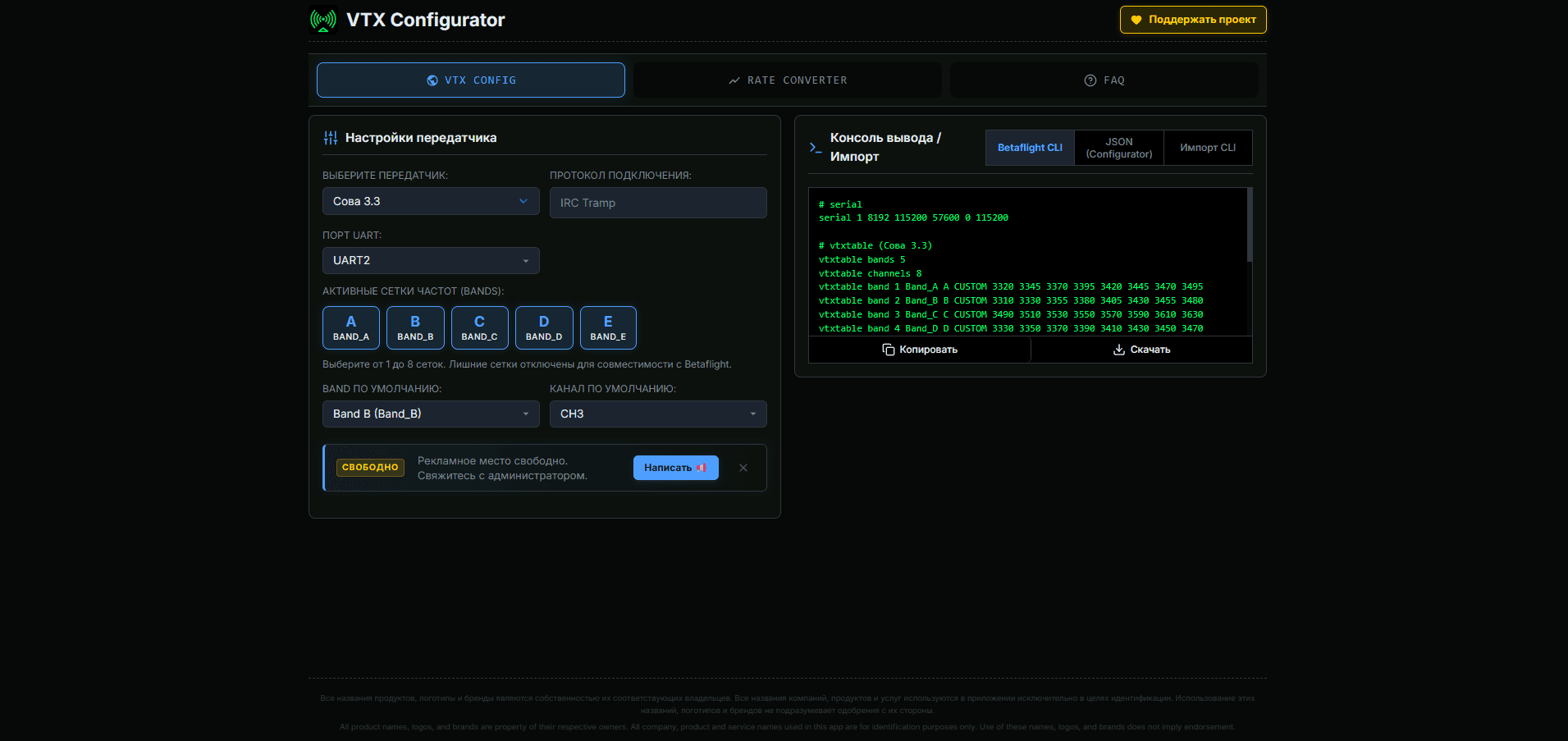Image resolution: width=1568 pixels, height=741 pixels.
Task: Open the default band dropdown Band B
Action: pyautogui.click(x=431, y=414)
